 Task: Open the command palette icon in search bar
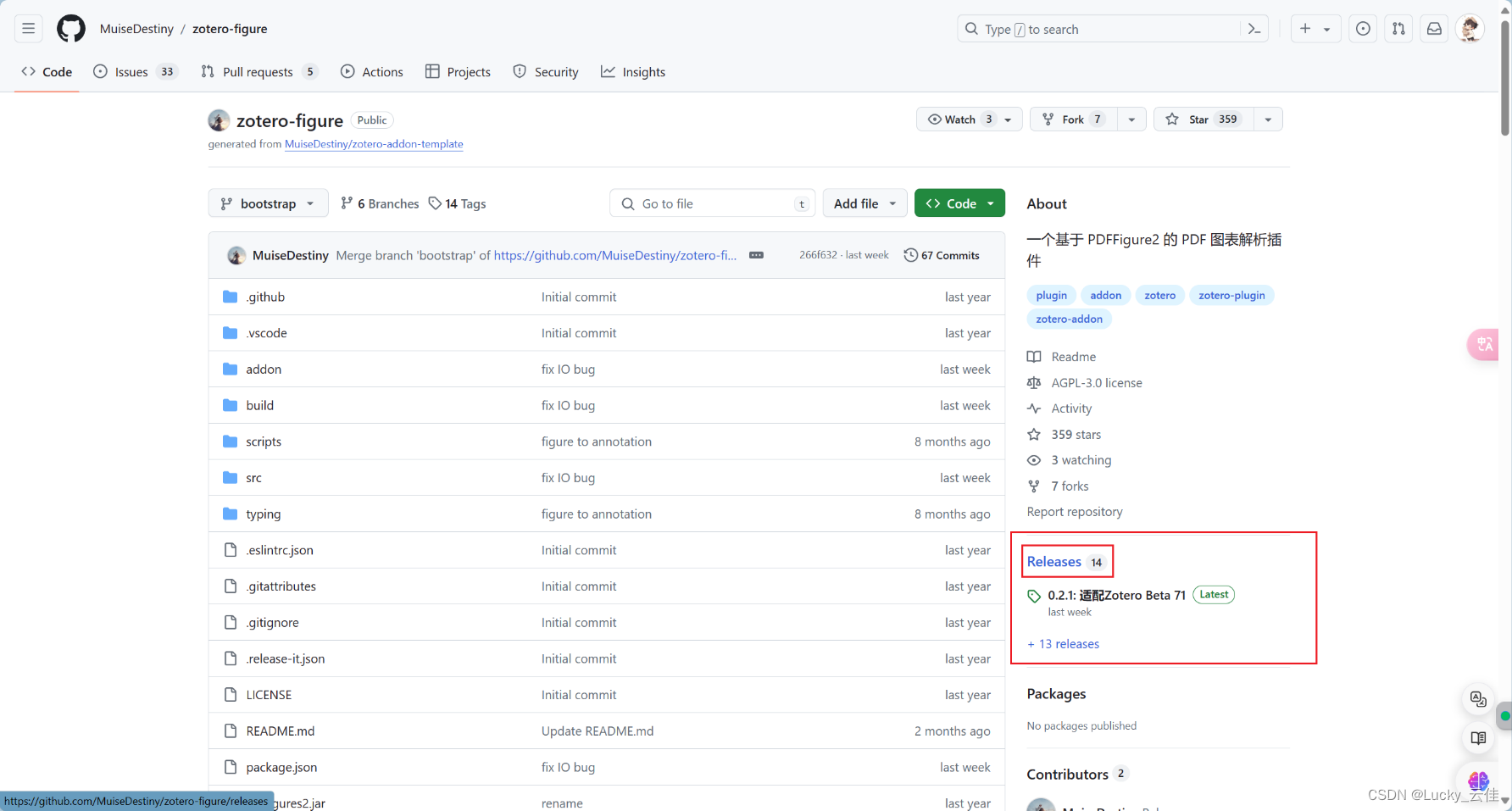1254,29
